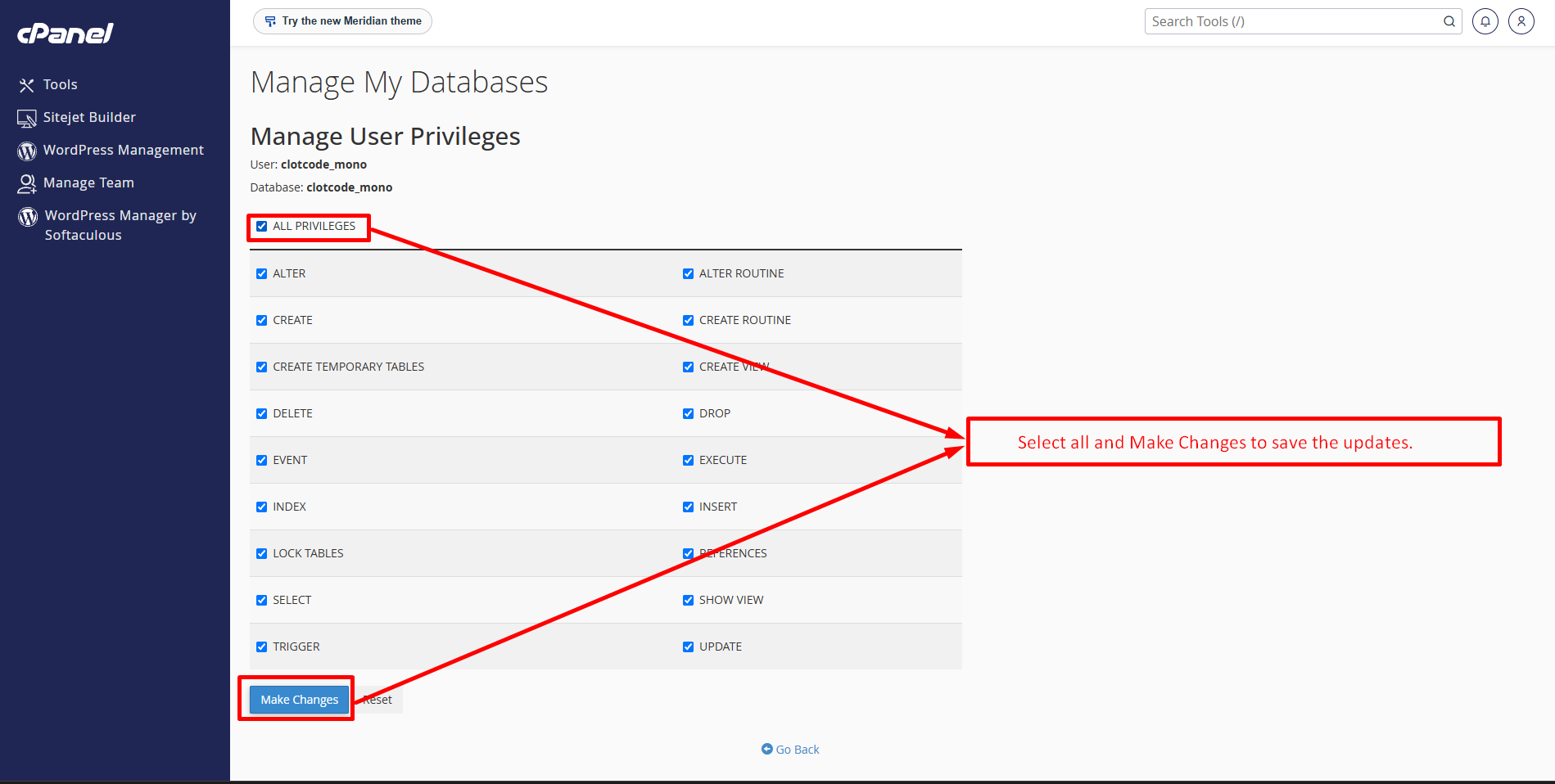Click the Reset button
This screenshot has width=1555, height=784.
378,700
